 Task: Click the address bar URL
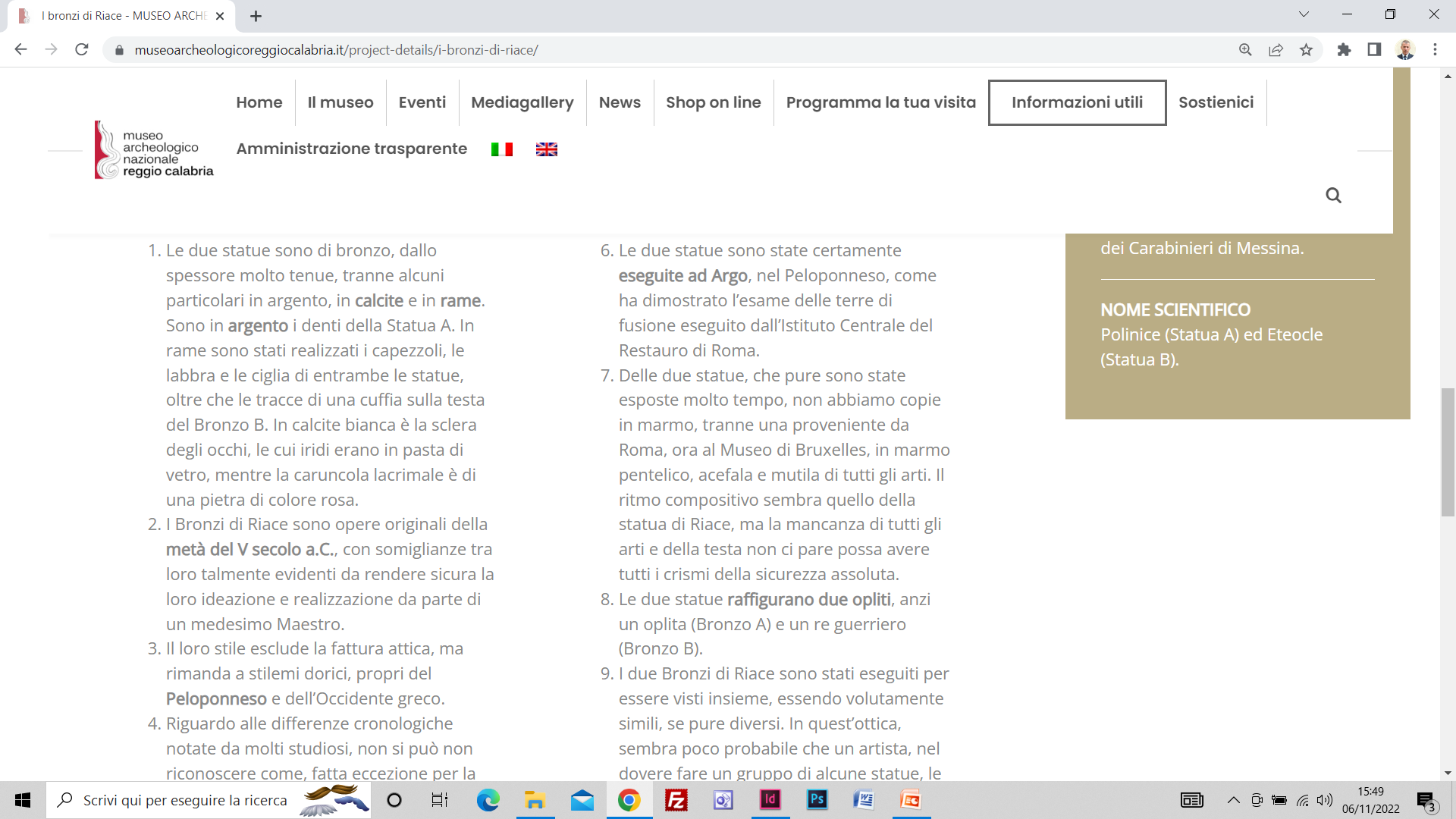click(x=336, y=50)
